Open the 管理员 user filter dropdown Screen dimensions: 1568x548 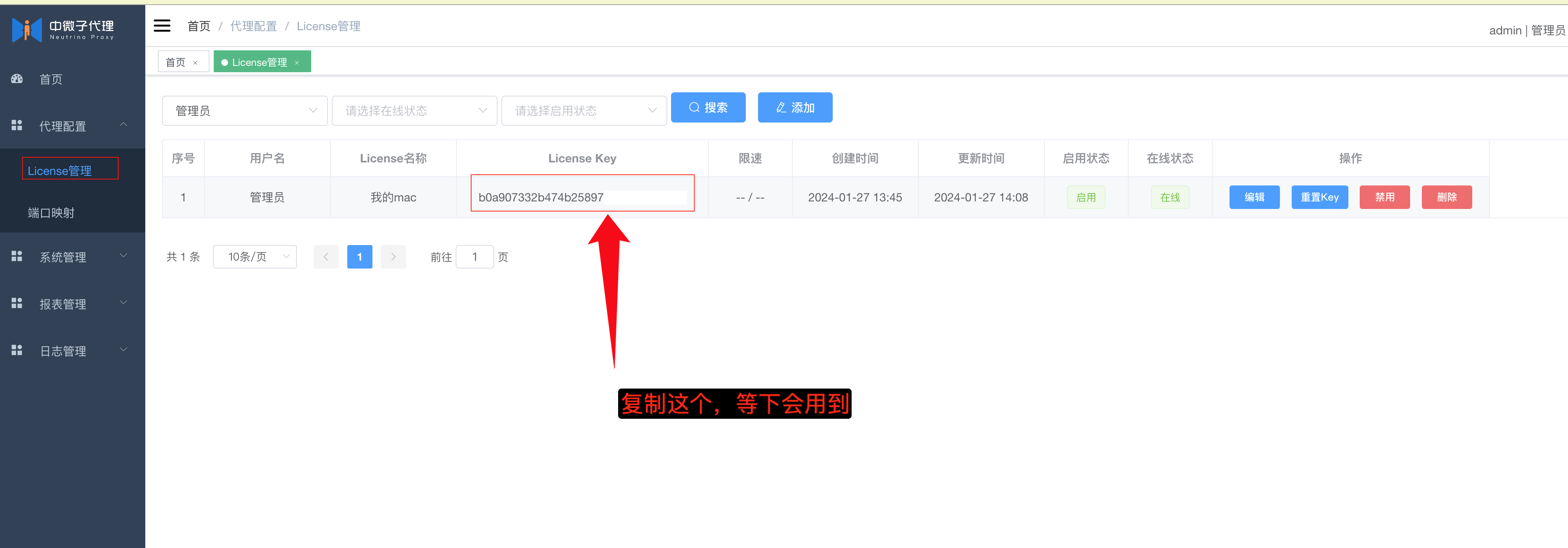click(245, 111)
